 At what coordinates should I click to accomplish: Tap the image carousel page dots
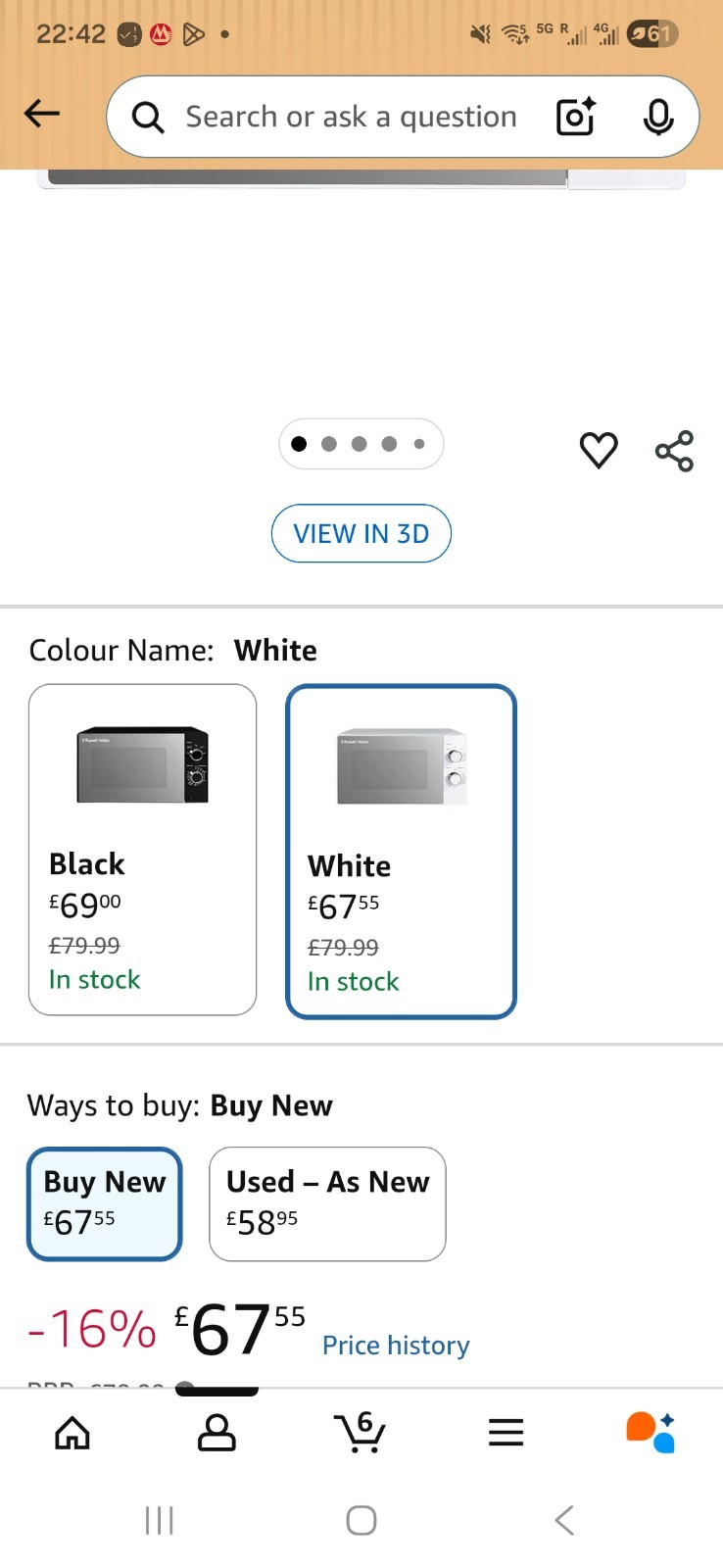click(x=361, y=444)
